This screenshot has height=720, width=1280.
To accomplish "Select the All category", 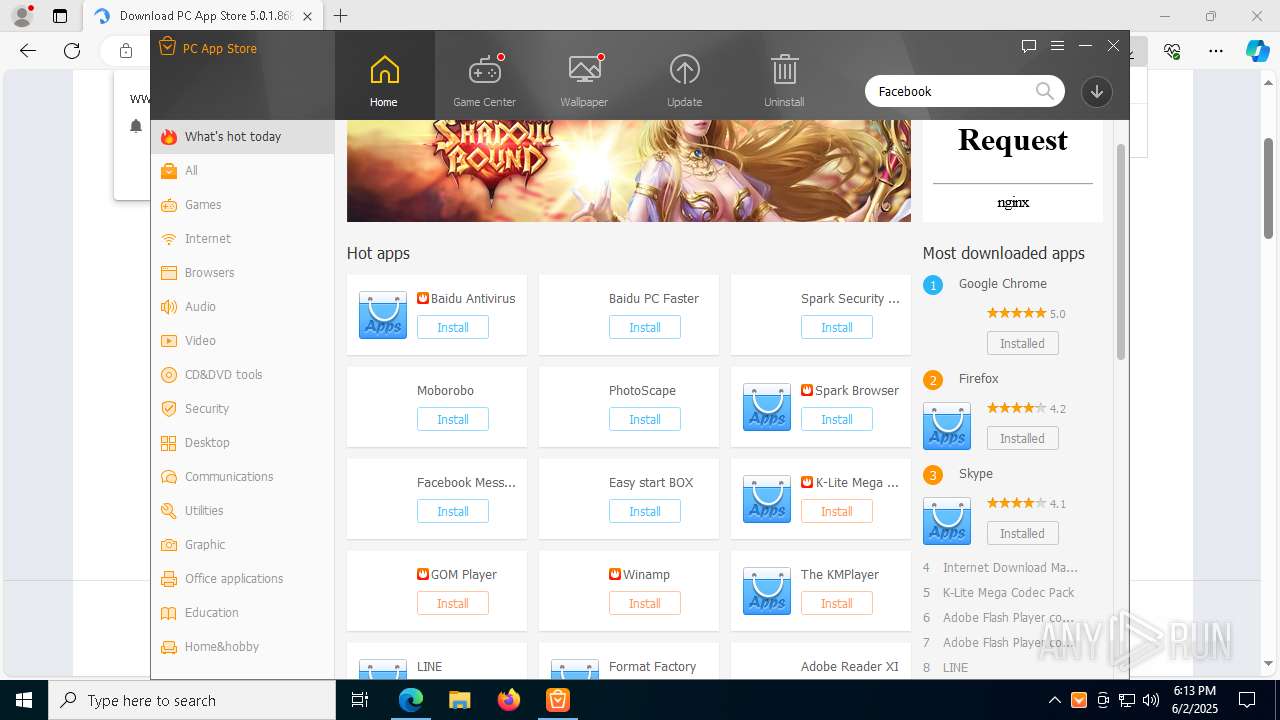I will (243, 171).
